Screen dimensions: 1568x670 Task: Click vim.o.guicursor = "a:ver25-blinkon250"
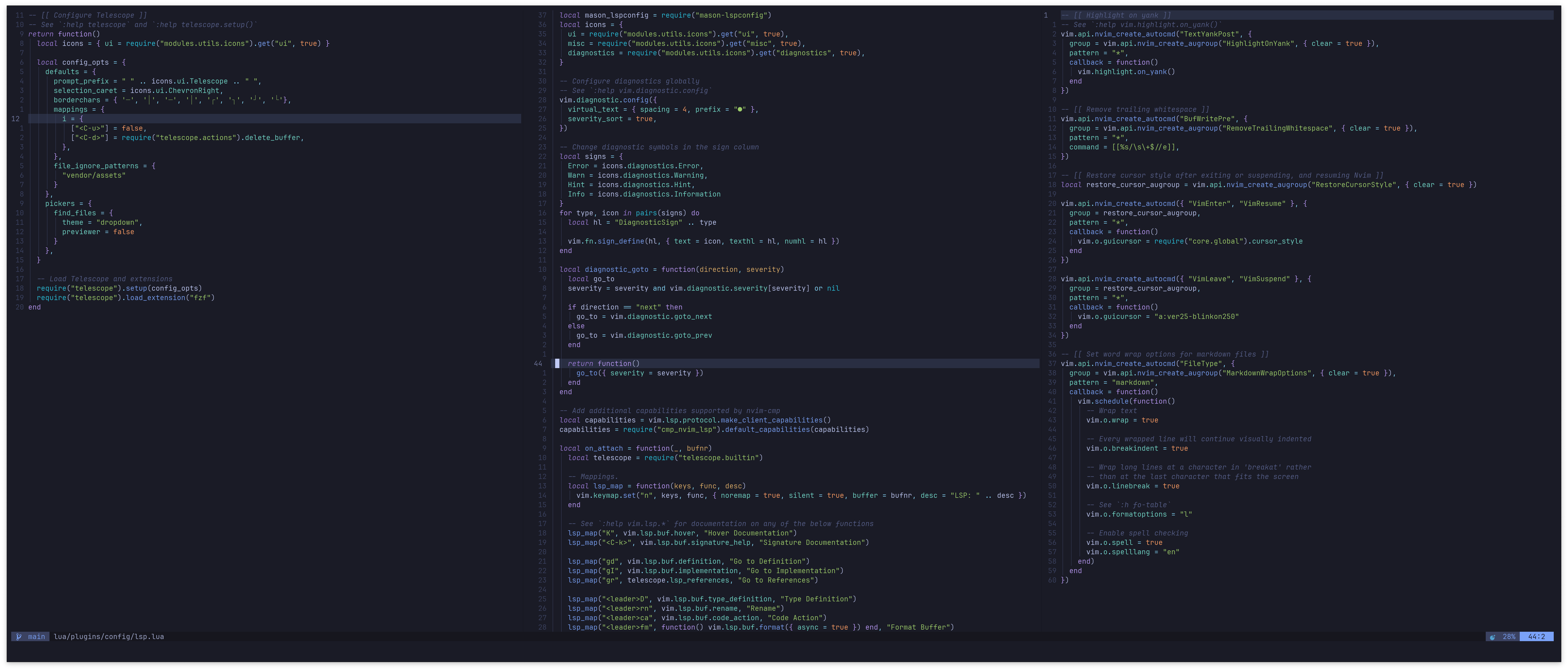[x=1158, y=317]
